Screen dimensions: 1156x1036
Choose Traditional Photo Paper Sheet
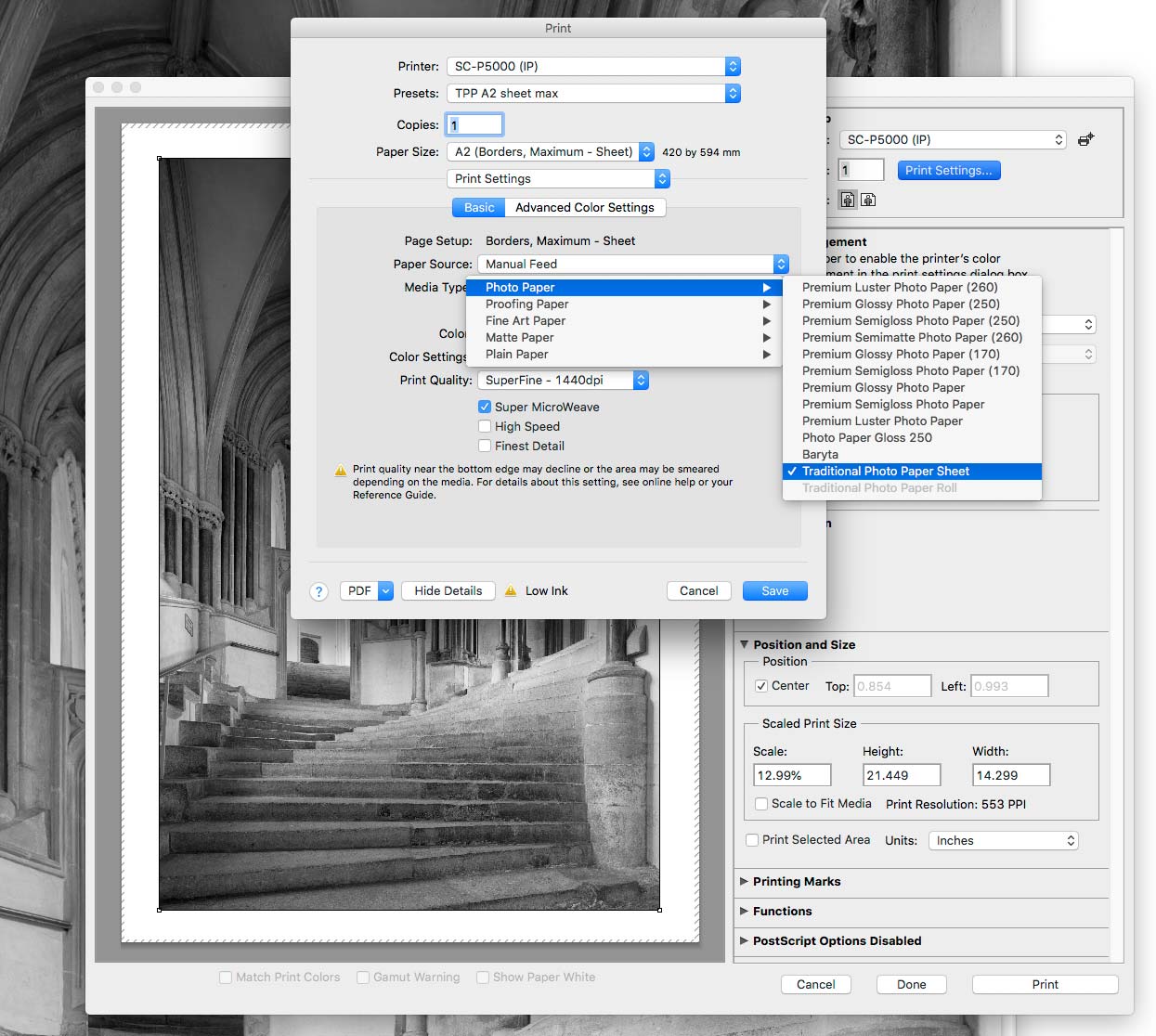pos(912,472)
